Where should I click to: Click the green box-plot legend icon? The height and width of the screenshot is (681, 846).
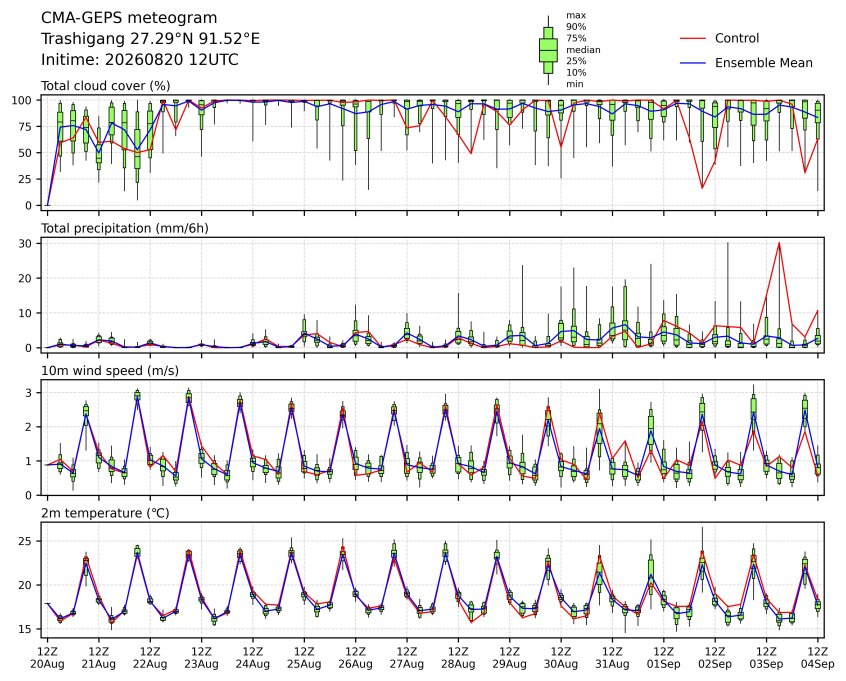click(x=548, y=50)
